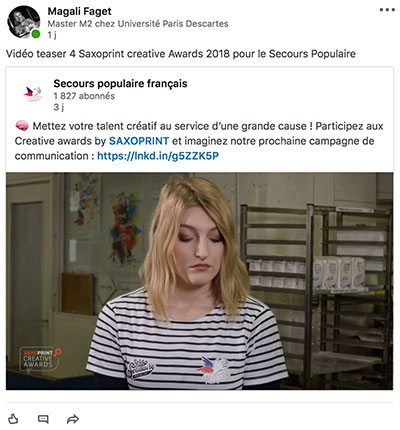This screenshot has width=400, height=430.
Task: Open the Secours populaire français logo
Action: 33,94
